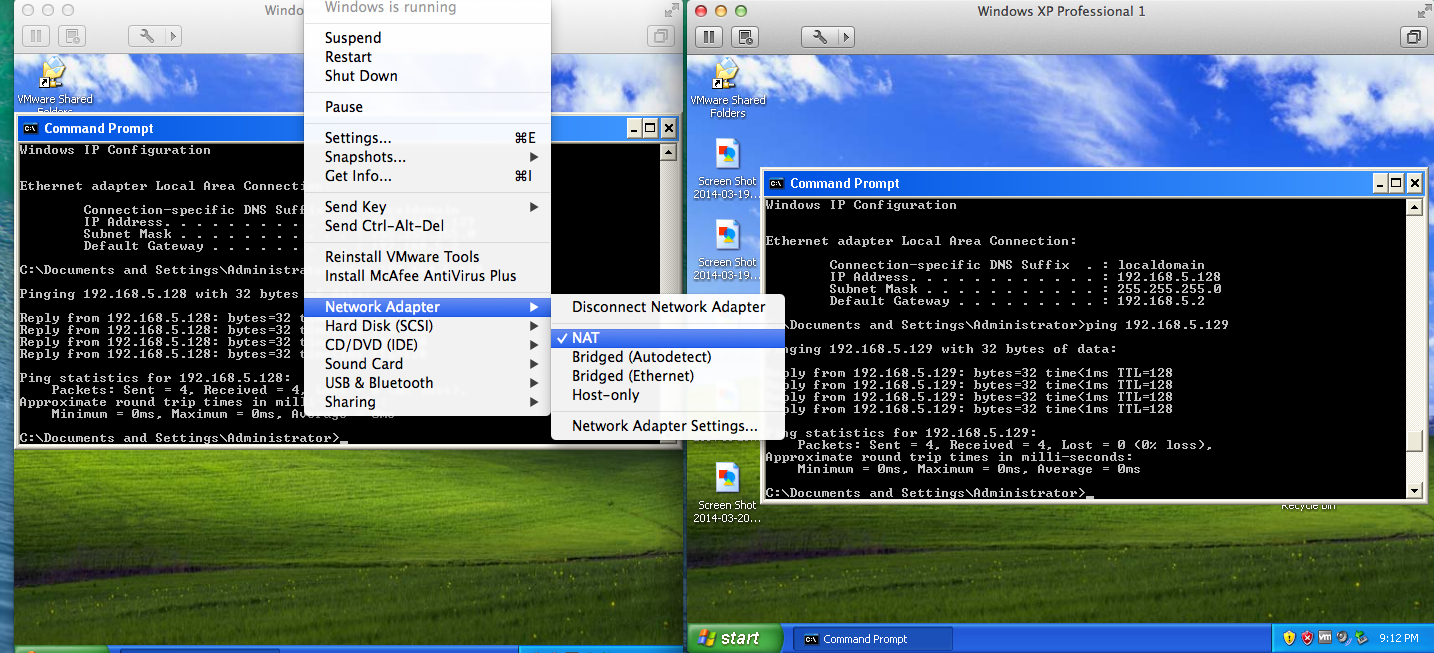Image resolution: width=1434 pixels, height=653 pixels.
Task: Choose Shut Down from the VM menu
Action: click(x=427, y=76)
